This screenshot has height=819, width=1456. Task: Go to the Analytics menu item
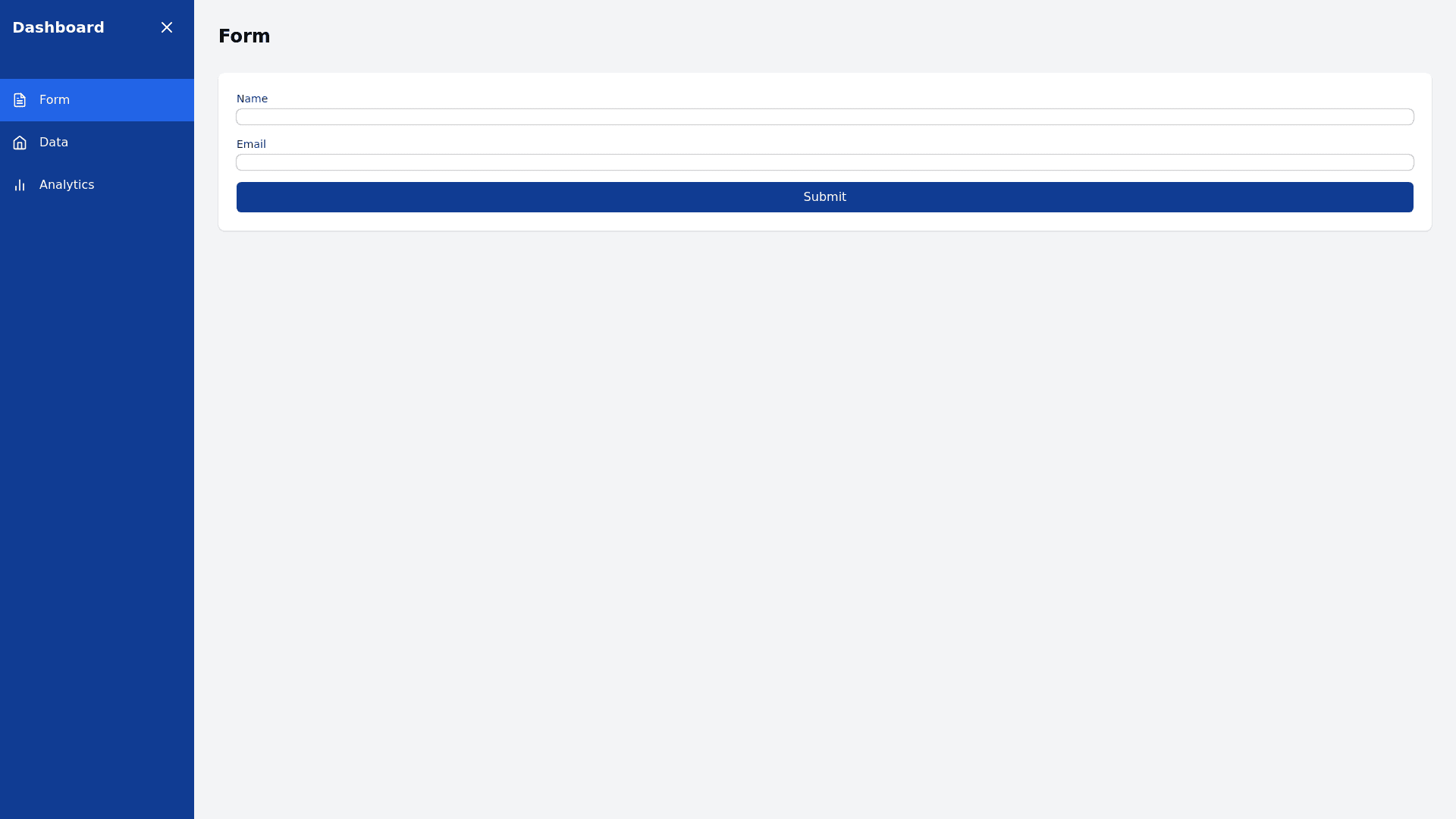(x=67, y=185)
